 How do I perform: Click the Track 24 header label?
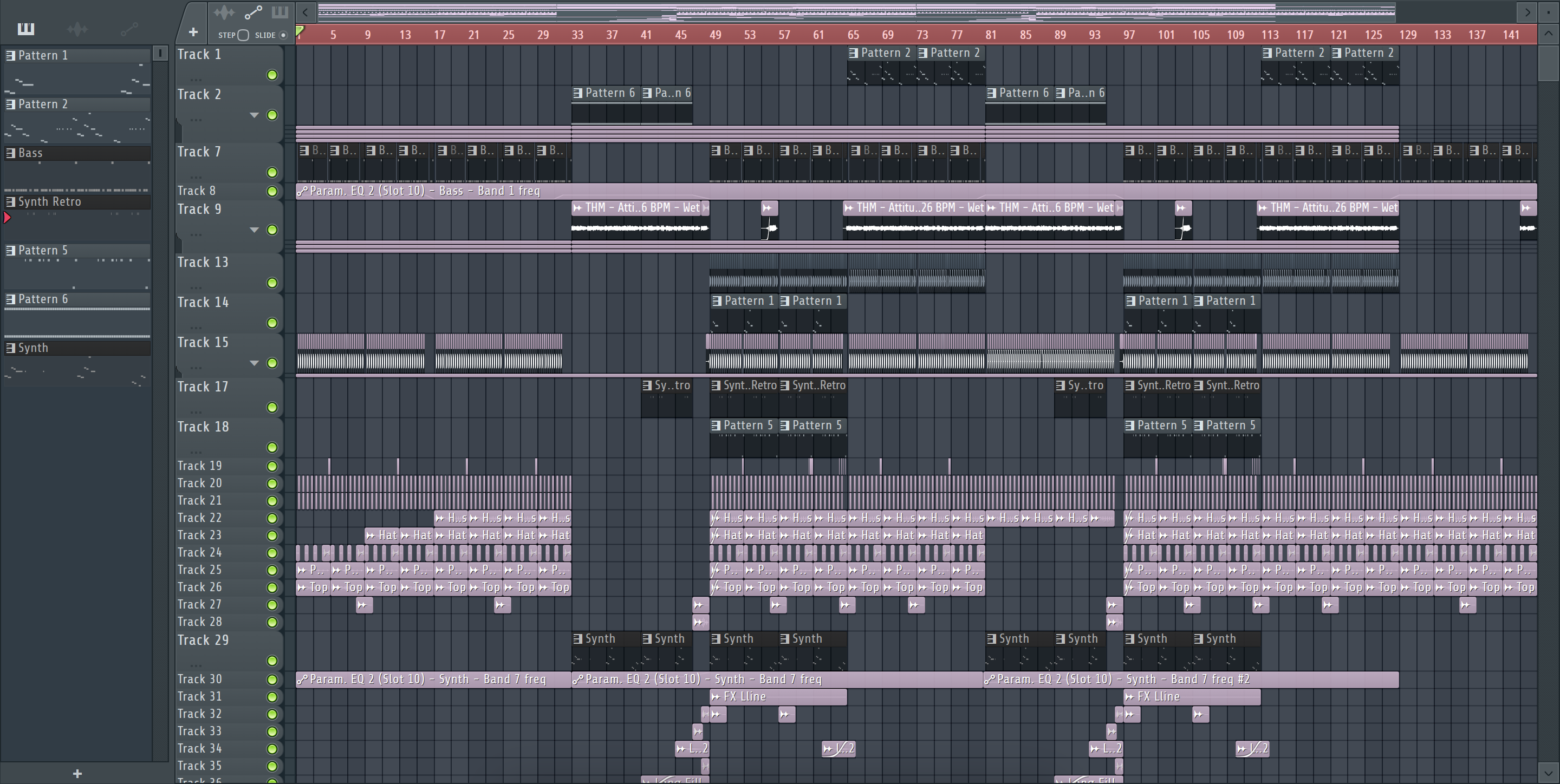tap(199, 553)
